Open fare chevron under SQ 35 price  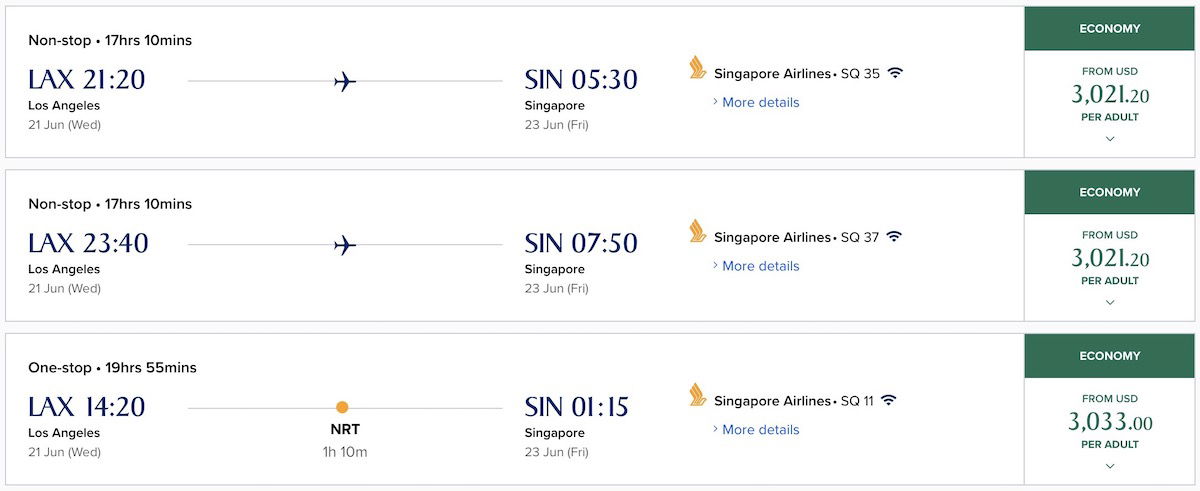coord(1110,139)
